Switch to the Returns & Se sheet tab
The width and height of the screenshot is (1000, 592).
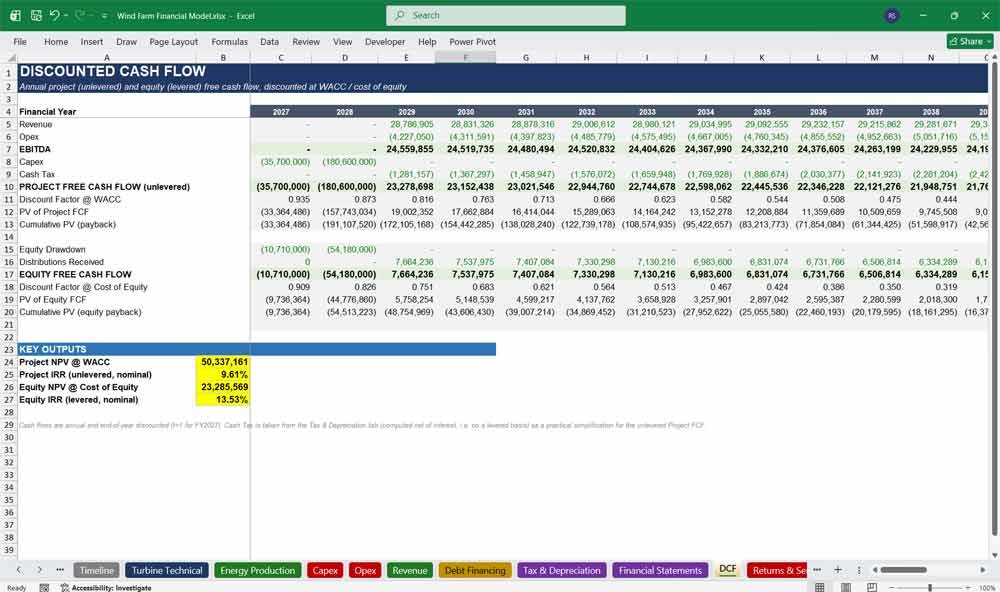click(x=777, y=570)
